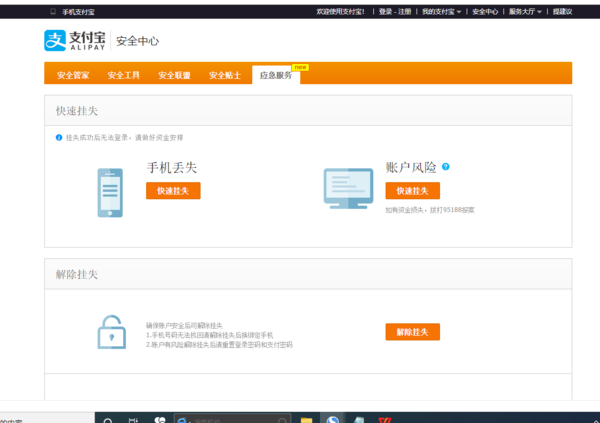This screenshot has width=600, height=423.
Task: Click the help question mark beside 账户风险
Action: click(x=446, y=167)
